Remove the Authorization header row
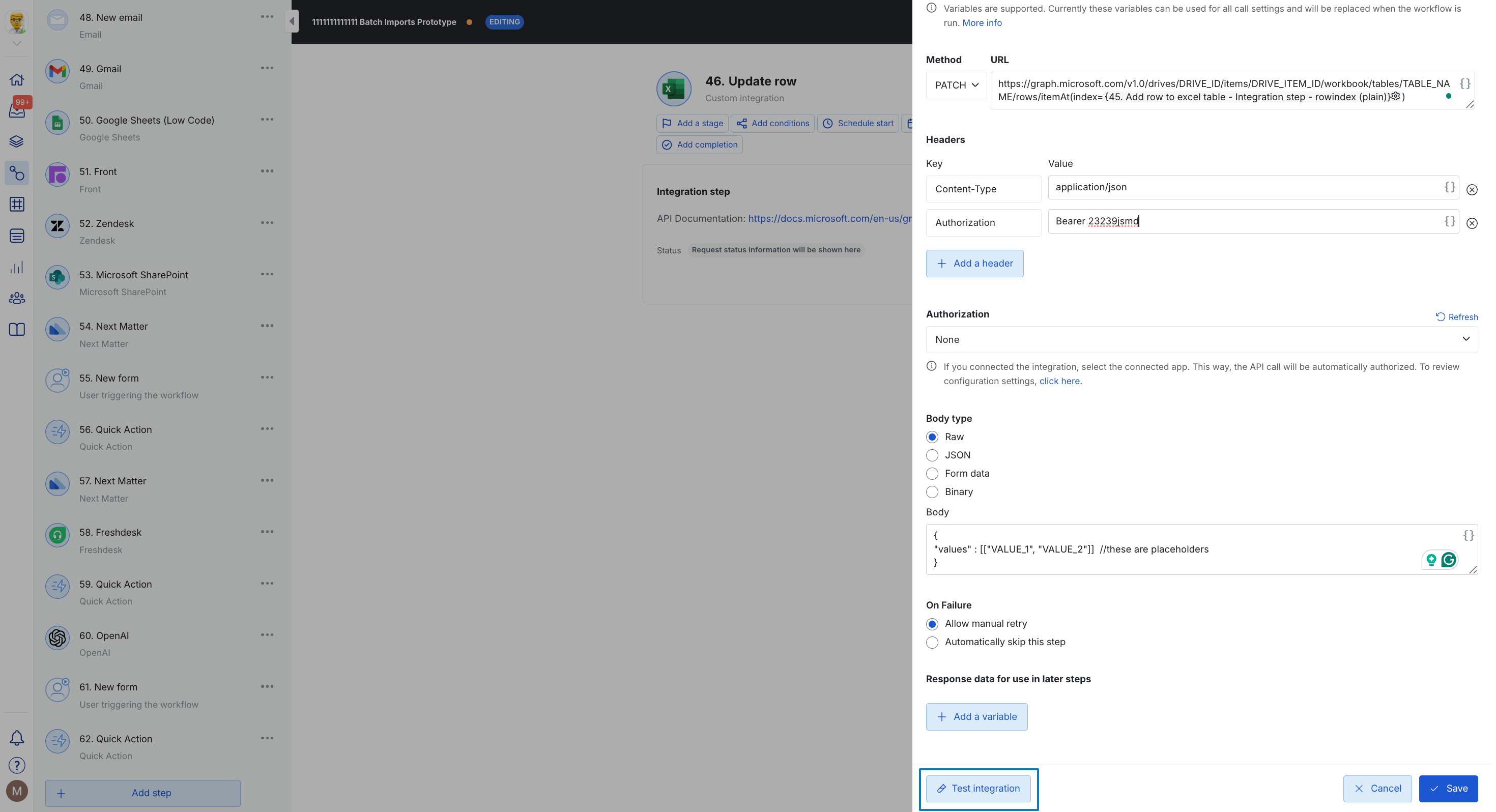Screen dimensions: 1496x812 pos(1472,223)
